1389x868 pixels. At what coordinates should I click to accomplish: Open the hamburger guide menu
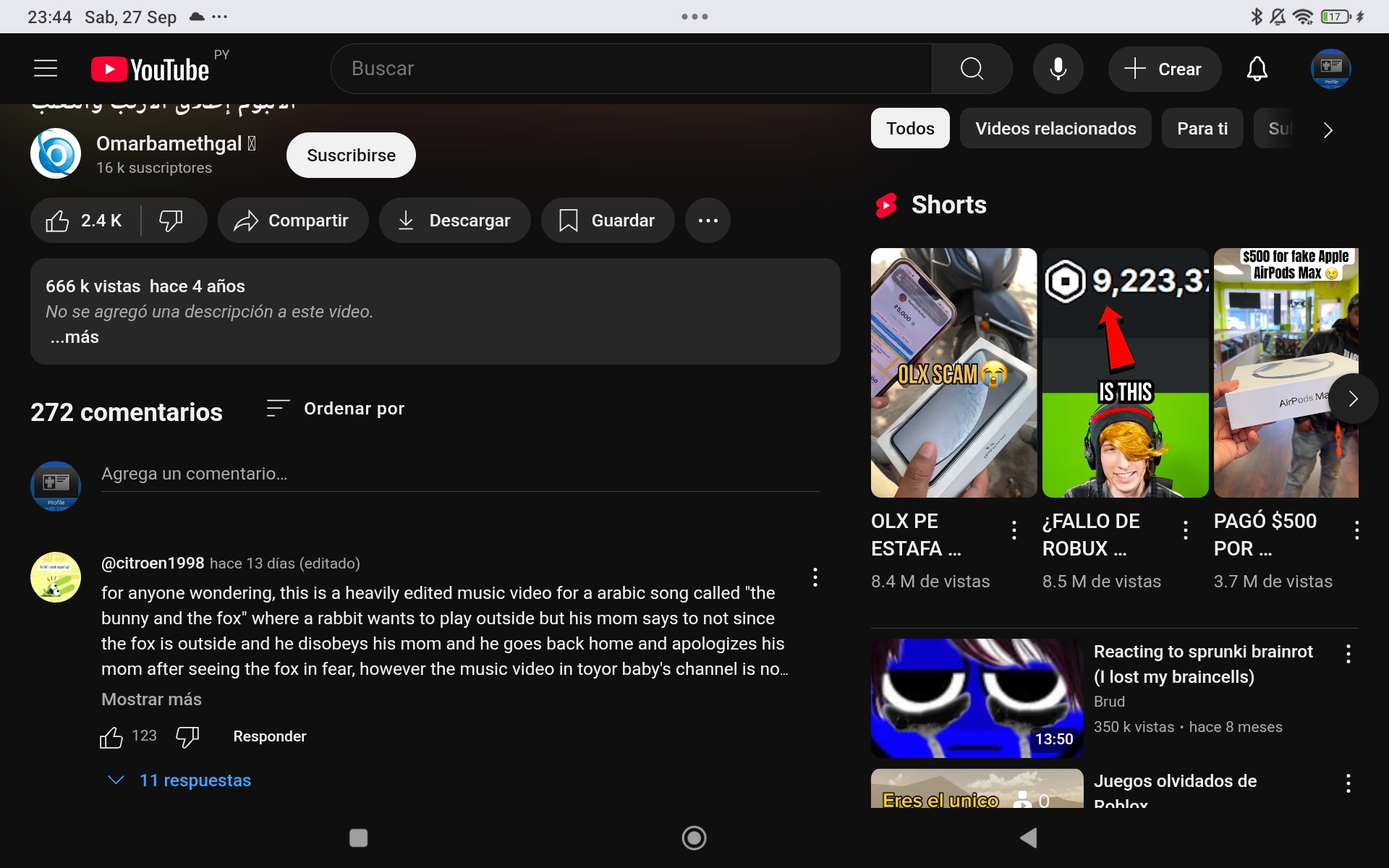[46, 69]
